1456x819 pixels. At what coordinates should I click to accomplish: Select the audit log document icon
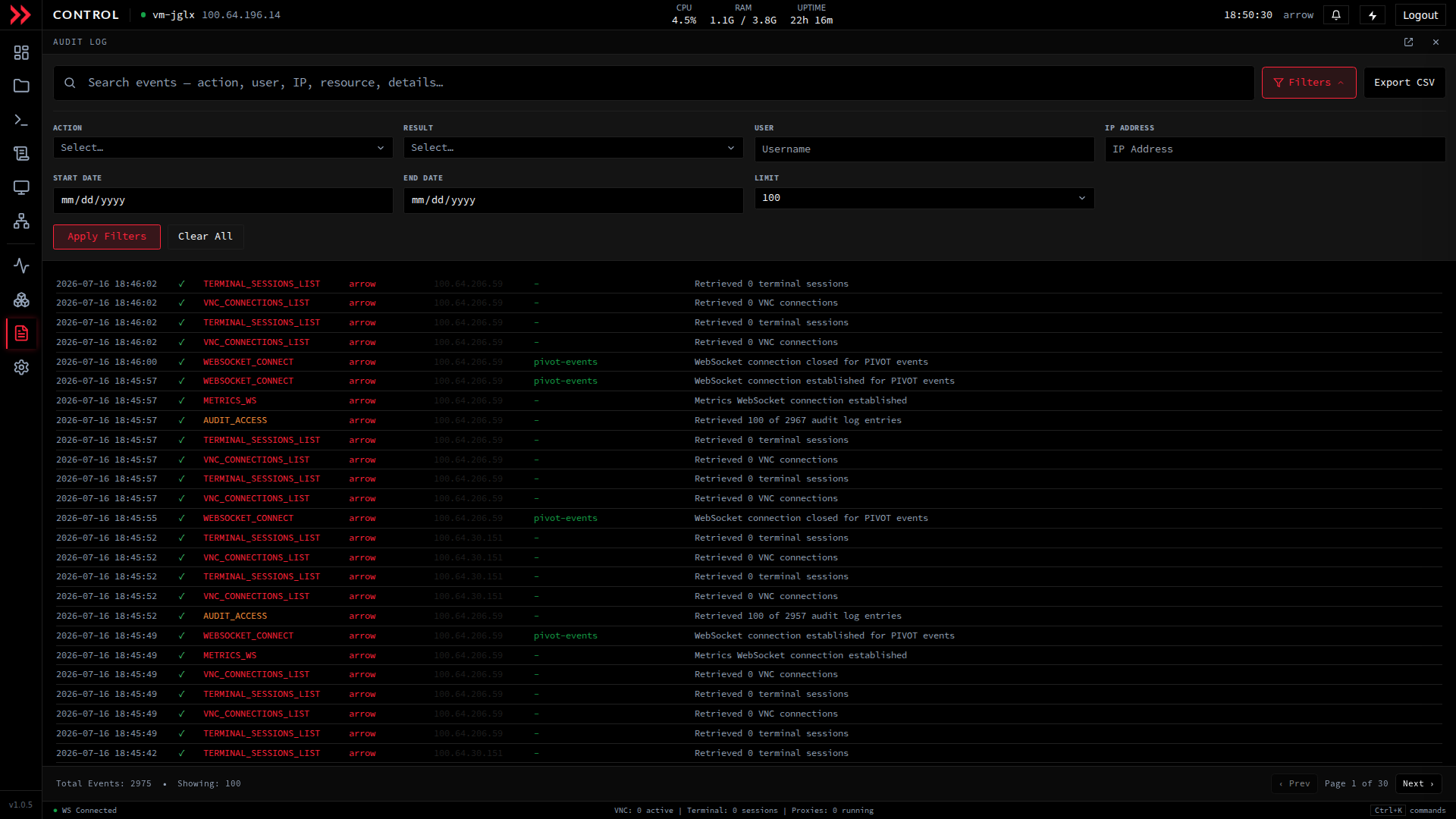coord(21,334)
